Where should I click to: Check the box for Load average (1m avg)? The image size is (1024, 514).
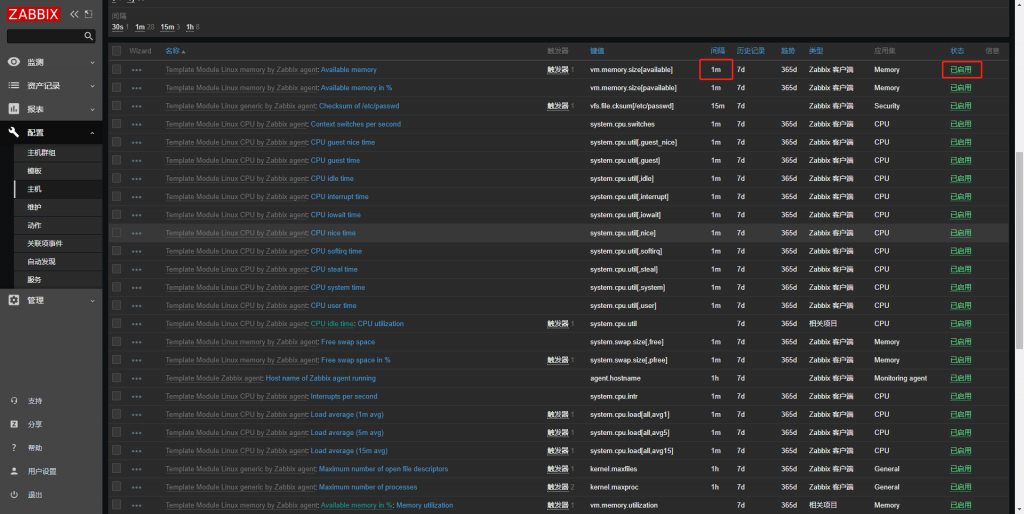(116, 414)
